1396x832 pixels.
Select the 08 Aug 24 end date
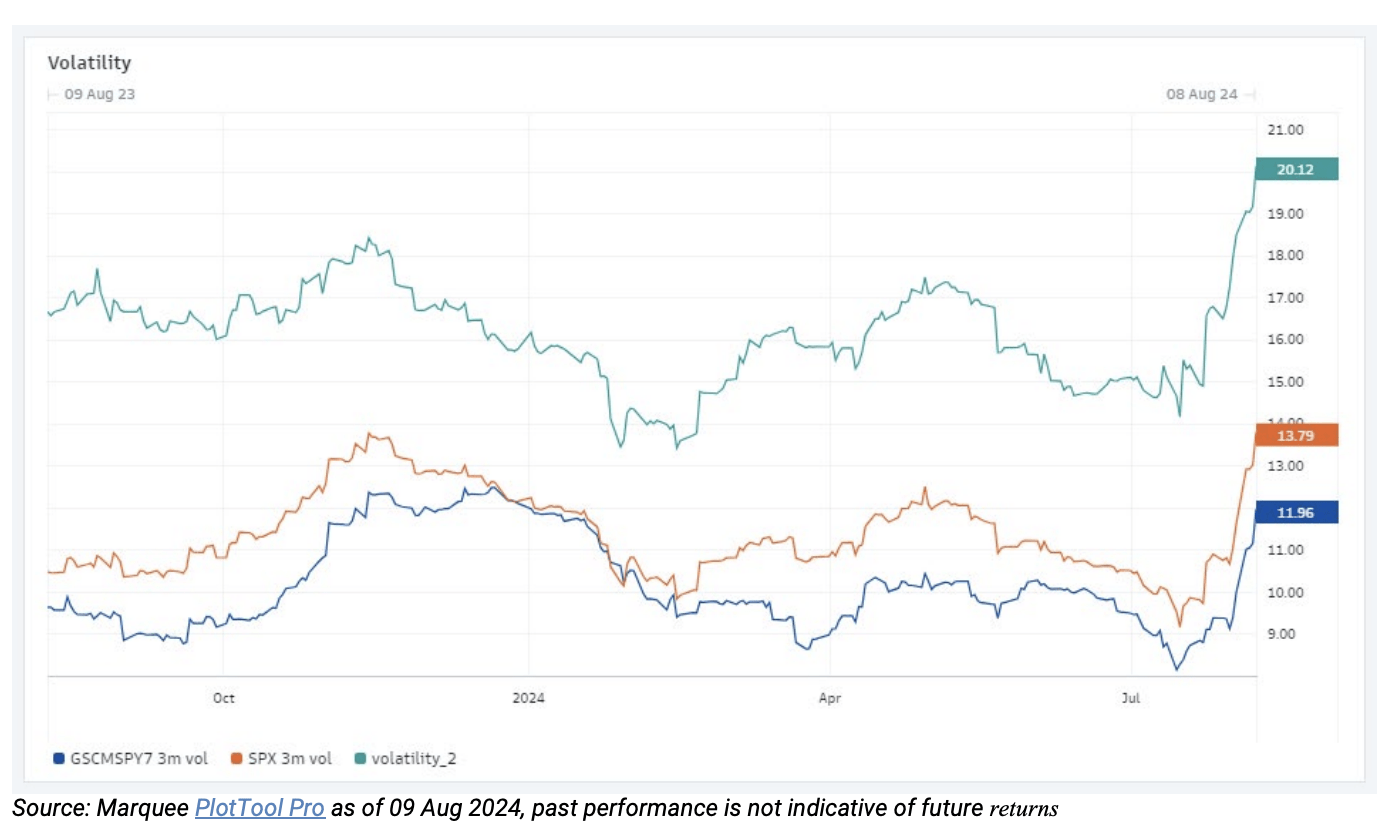[1201, 94]
